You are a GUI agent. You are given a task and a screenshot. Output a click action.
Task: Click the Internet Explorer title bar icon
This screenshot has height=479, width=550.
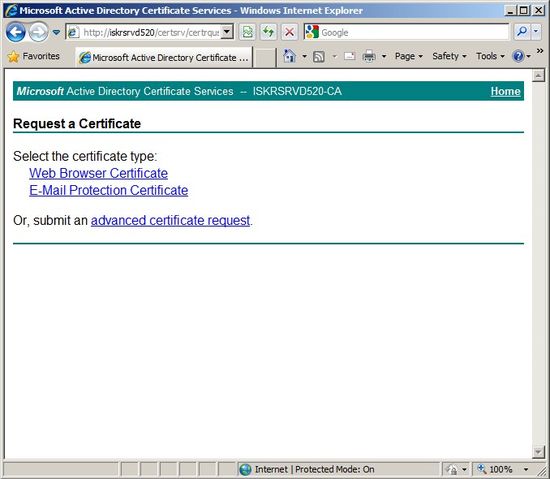tap(12, 11)
